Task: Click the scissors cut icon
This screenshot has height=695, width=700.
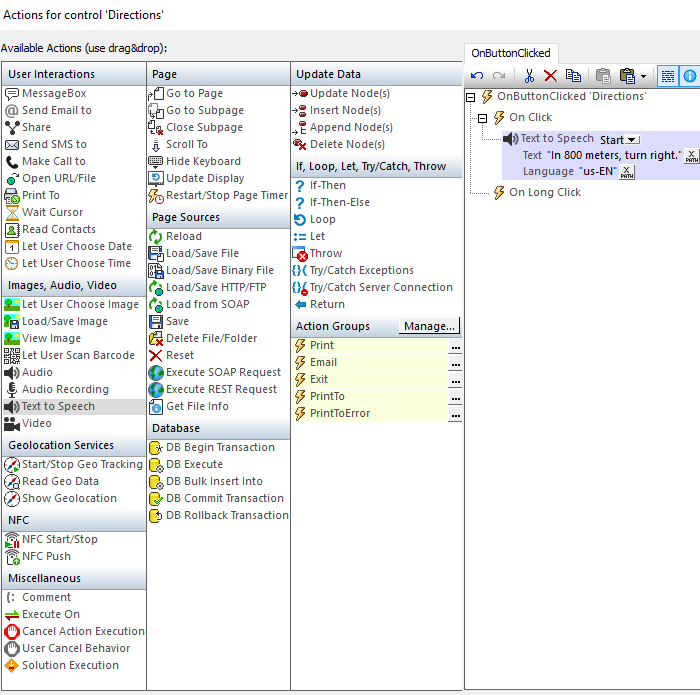Action: coord(530,76)
